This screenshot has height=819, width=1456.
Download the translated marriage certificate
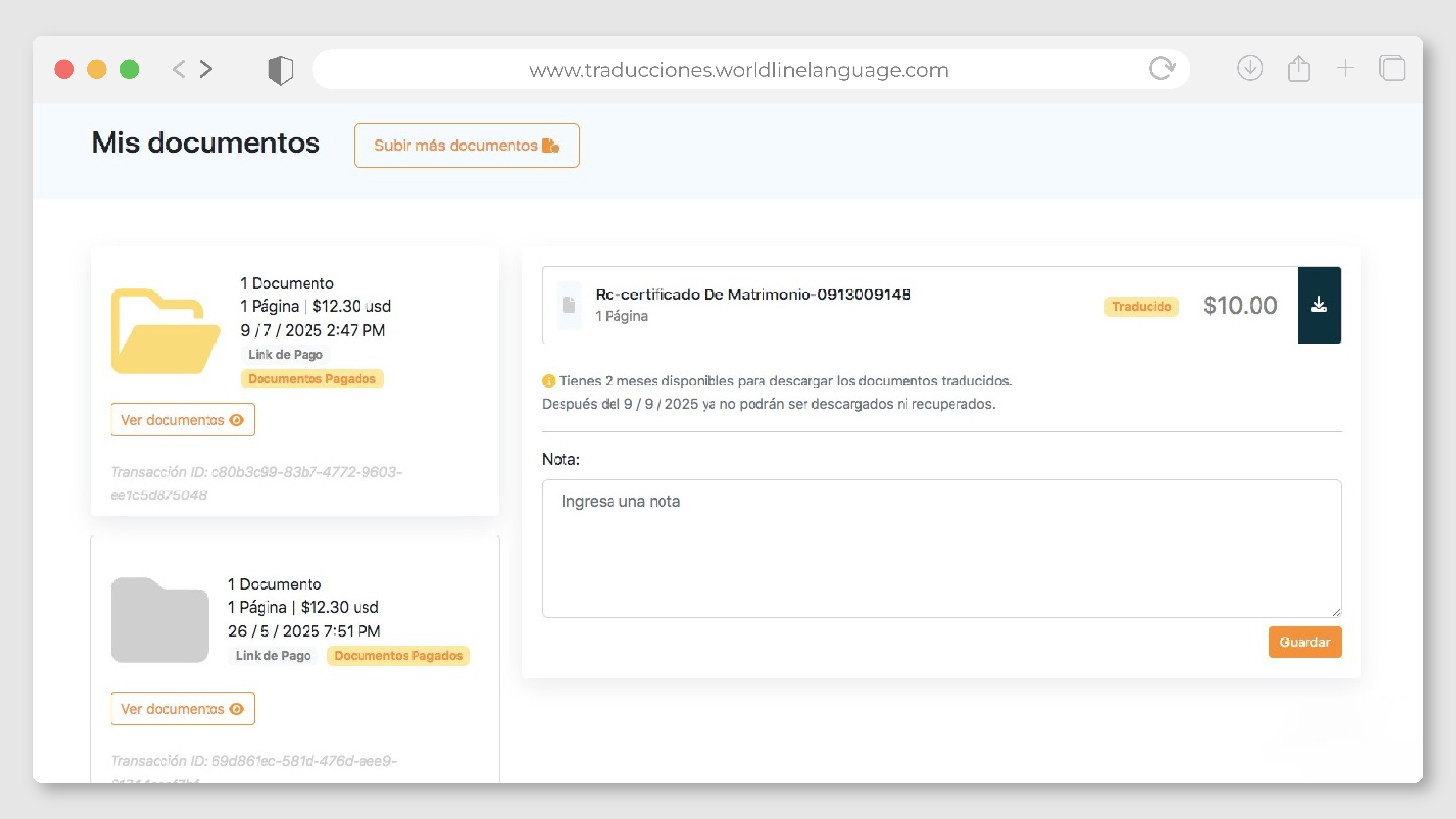pyautogui.click(x=1318, y=305)
